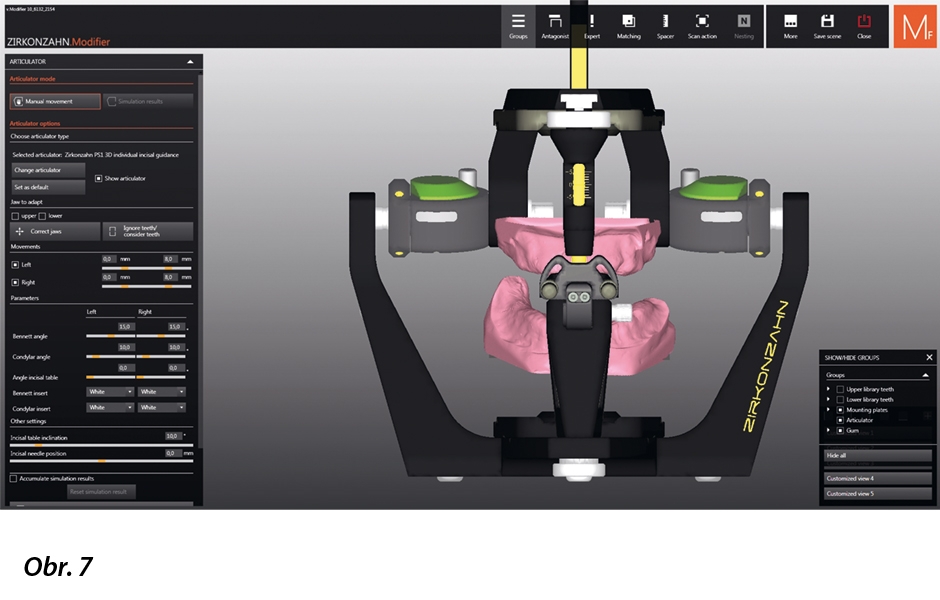Show Lower library teeth group
Screen dimensions: 940x600
pos(840,399)
